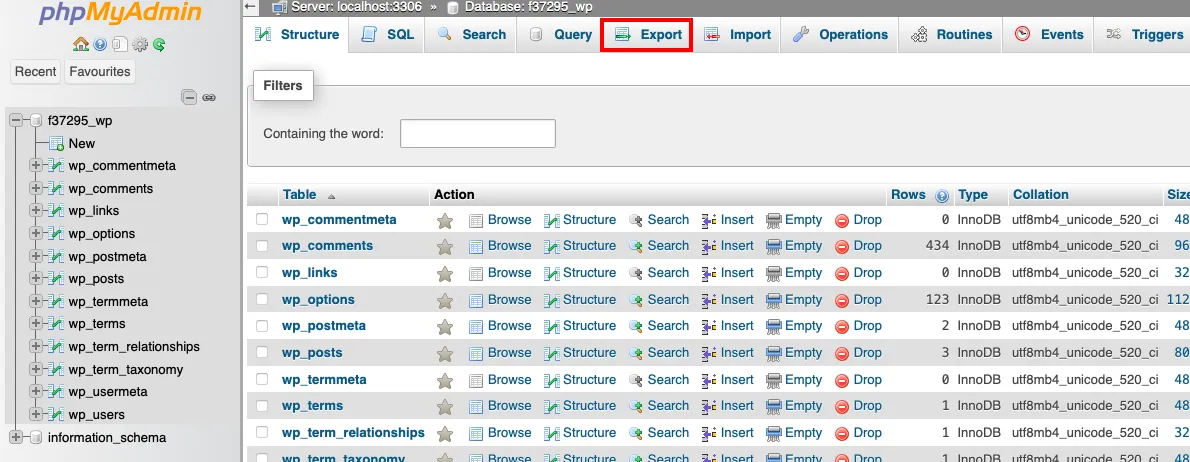
Task: Switch to the SQL tab
Action: (x=387, y=35)
